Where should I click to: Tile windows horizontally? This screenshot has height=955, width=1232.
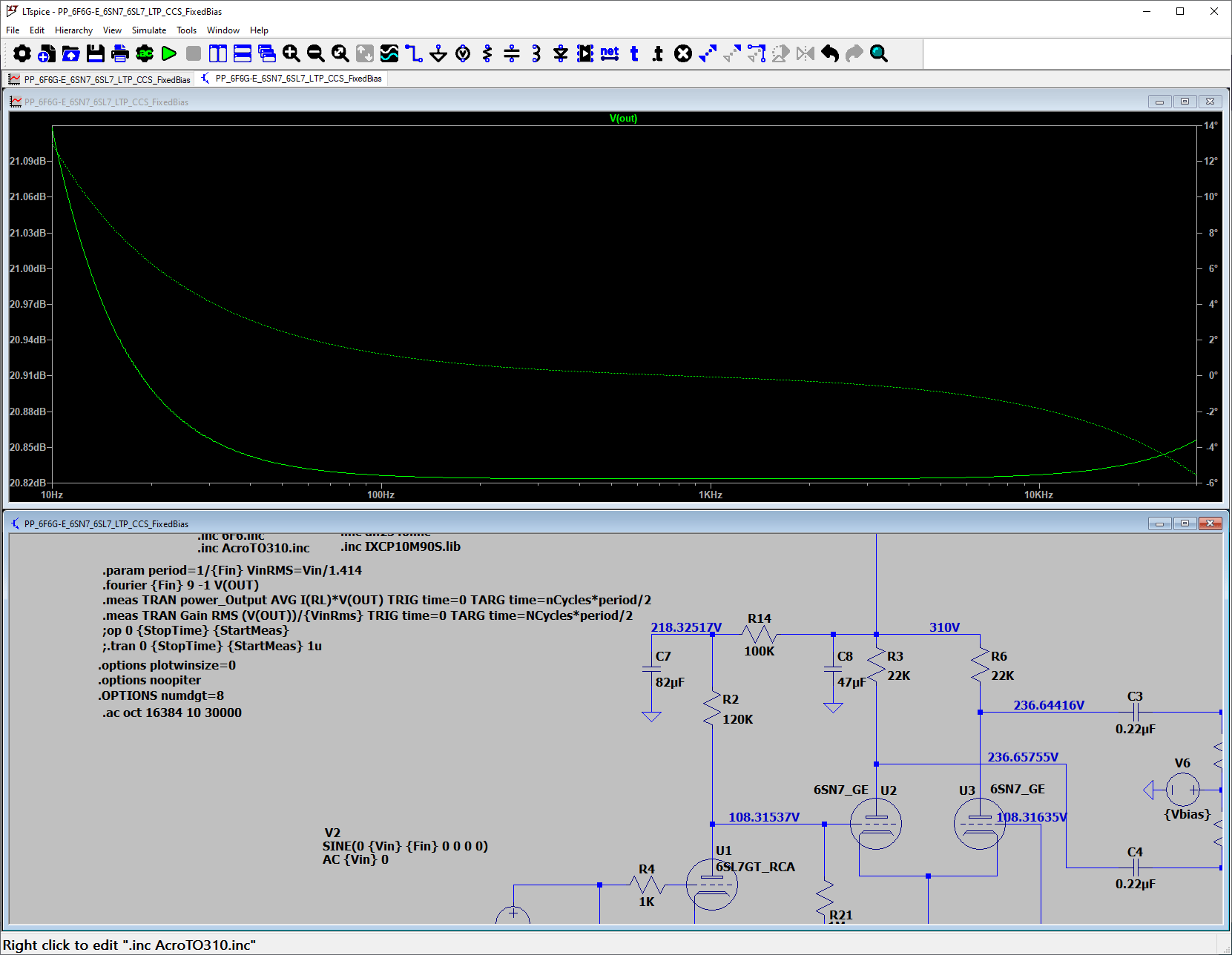point(243,53)
